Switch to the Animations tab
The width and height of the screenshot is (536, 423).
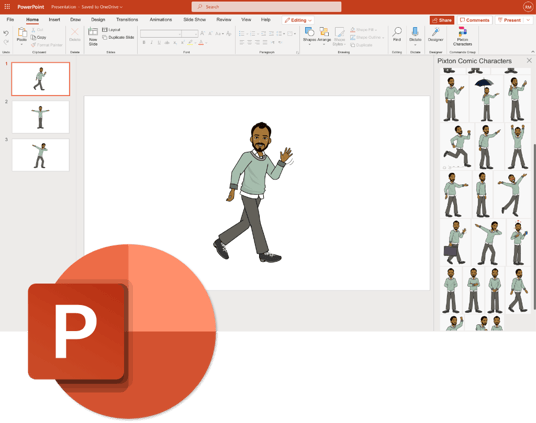(x=161, y=19)
